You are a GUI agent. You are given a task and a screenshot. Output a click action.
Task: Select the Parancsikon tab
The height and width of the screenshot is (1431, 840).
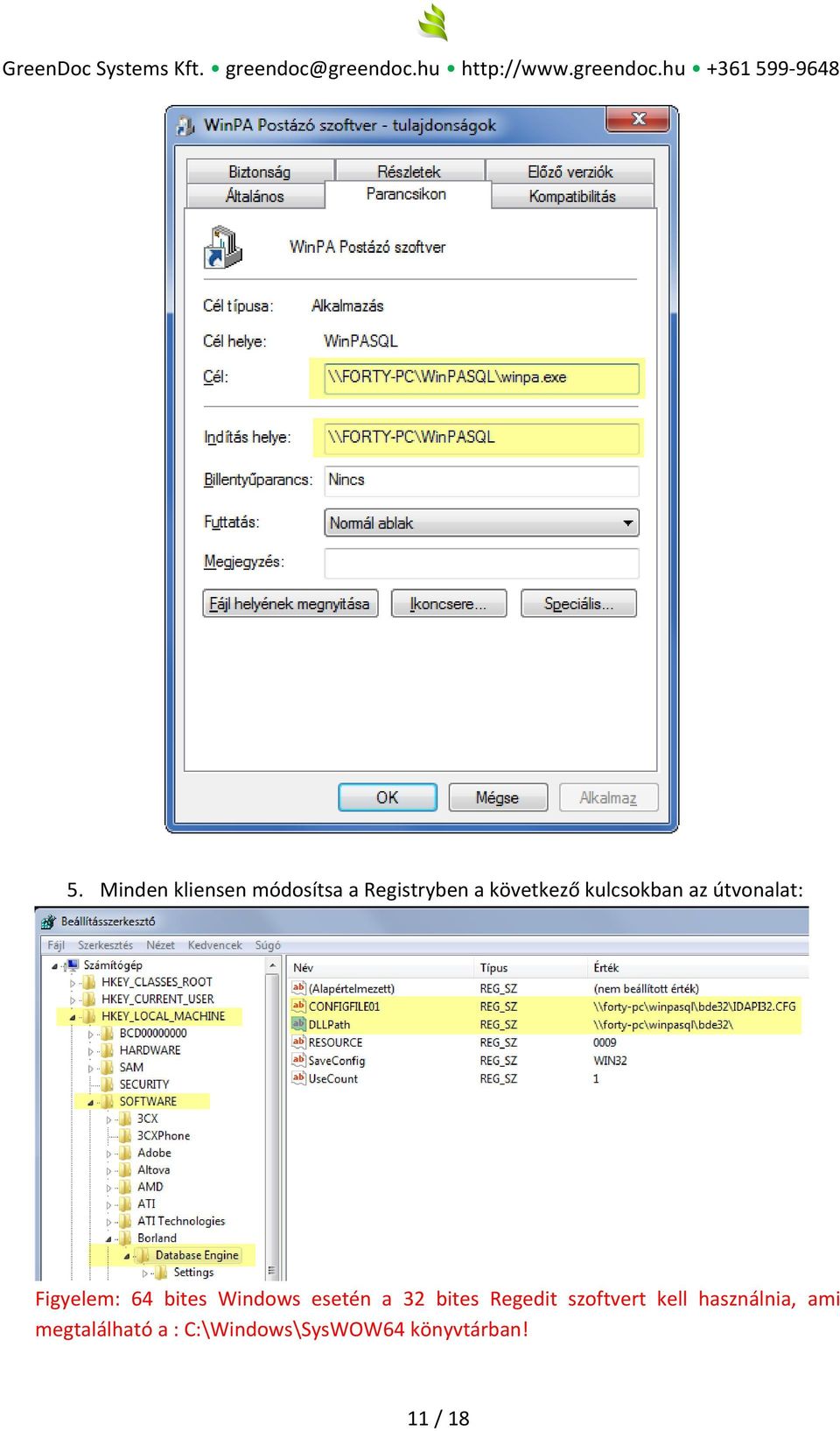(x=406, y=194)
